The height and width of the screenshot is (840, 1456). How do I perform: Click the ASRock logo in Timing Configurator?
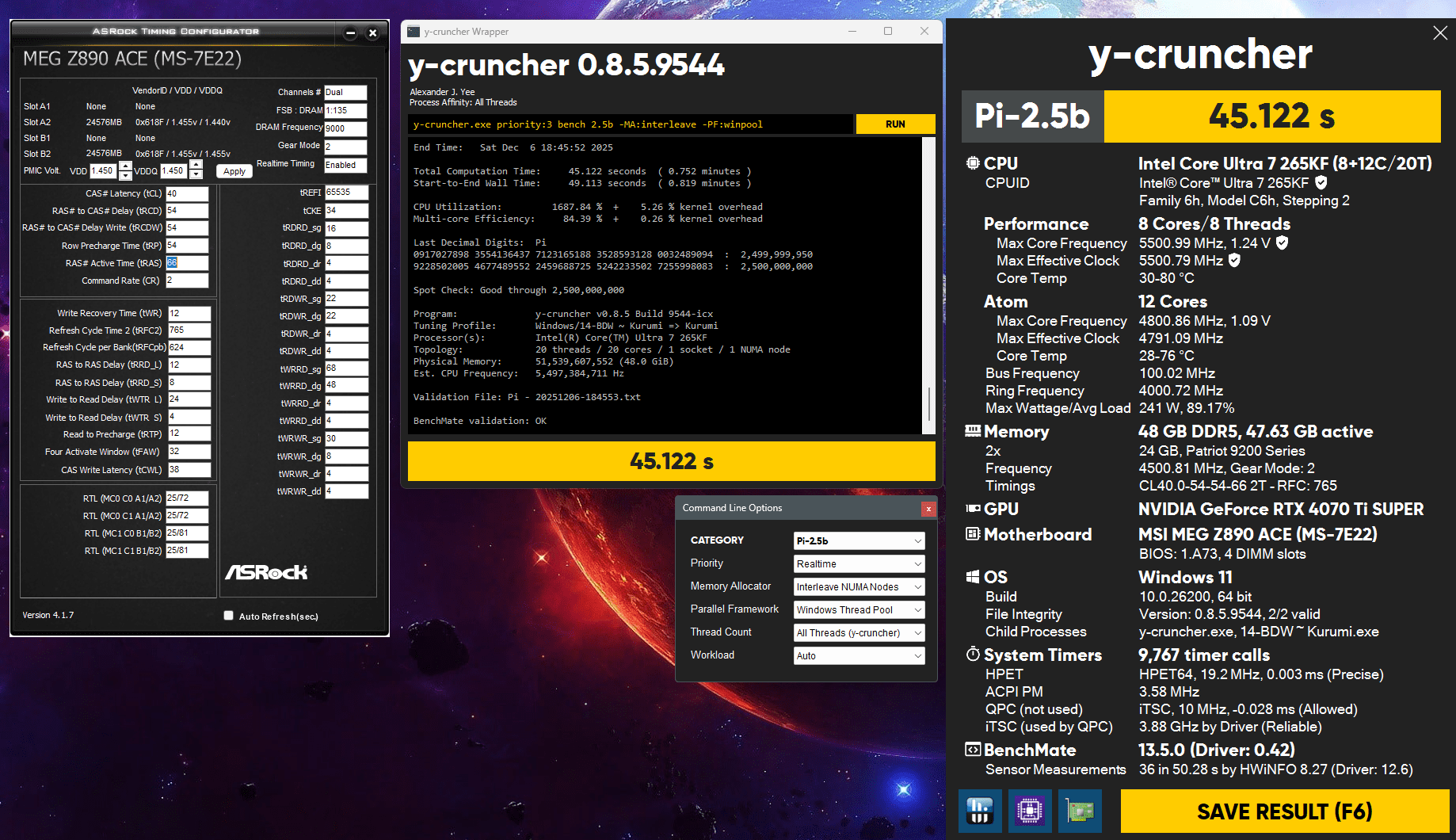coord(266,572)
